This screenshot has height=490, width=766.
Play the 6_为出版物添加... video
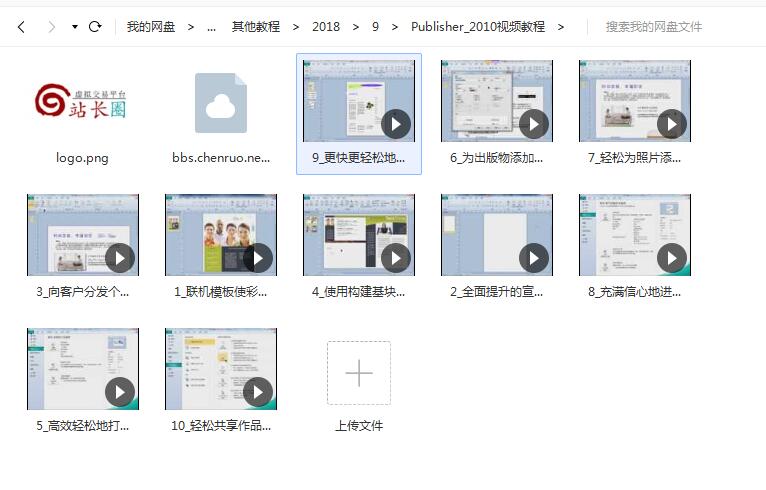(533, 124)
